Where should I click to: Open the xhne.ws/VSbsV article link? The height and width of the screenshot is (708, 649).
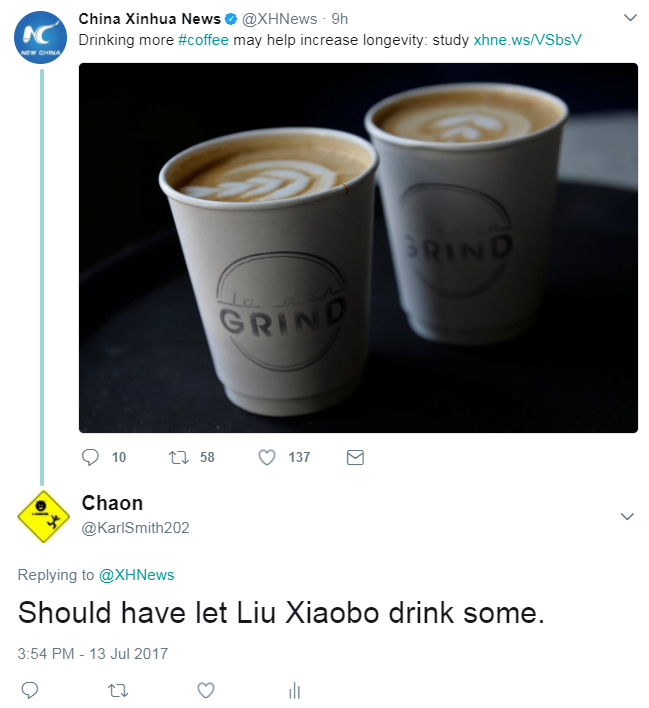pos(527,40)
